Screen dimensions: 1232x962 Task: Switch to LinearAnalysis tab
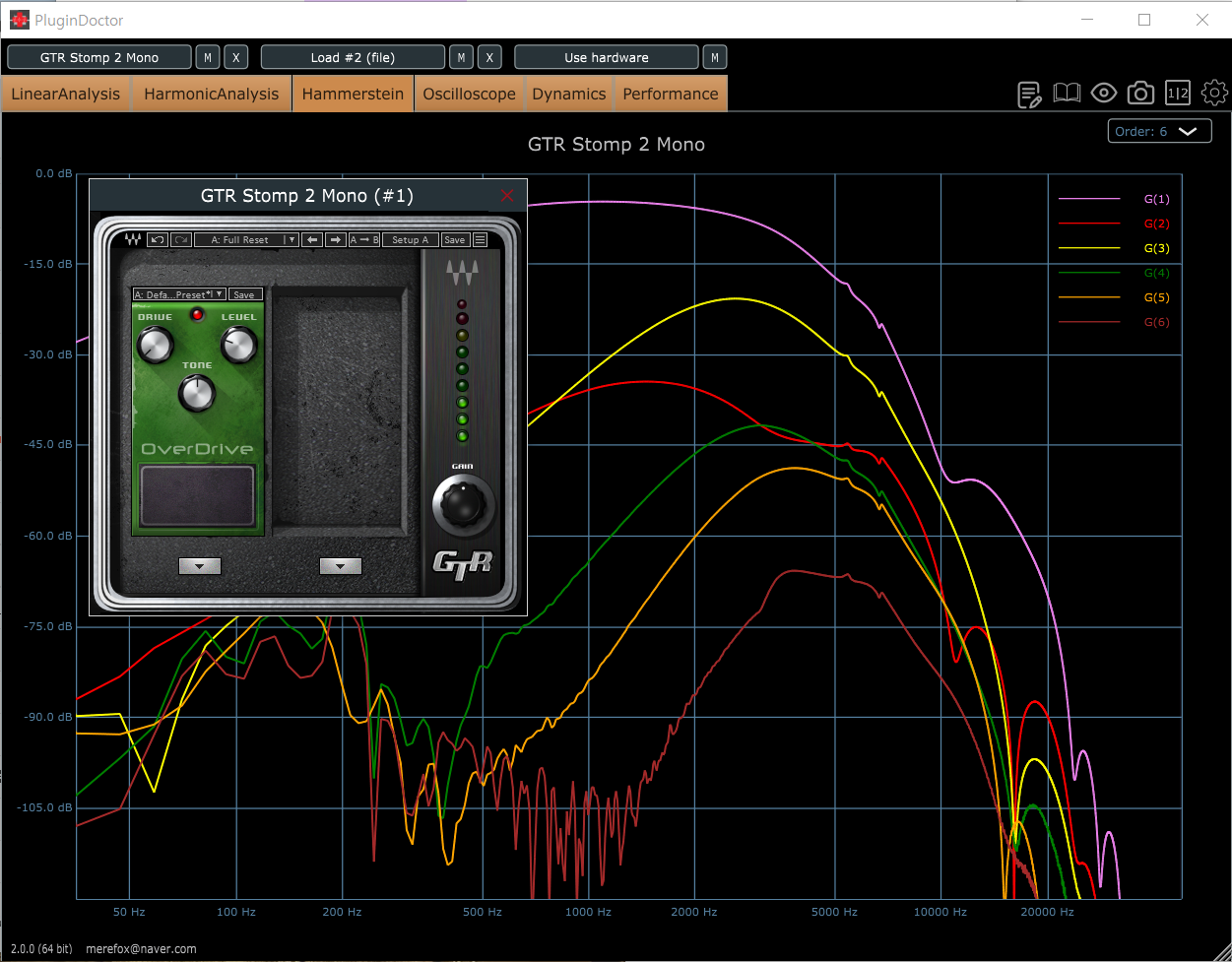pos(66,94)
